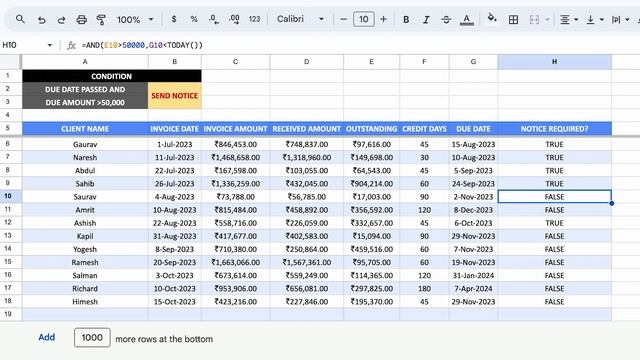The image size is (640, 360).
Task: Click the horizontal align icon
Action: click(x=565, y=19)
